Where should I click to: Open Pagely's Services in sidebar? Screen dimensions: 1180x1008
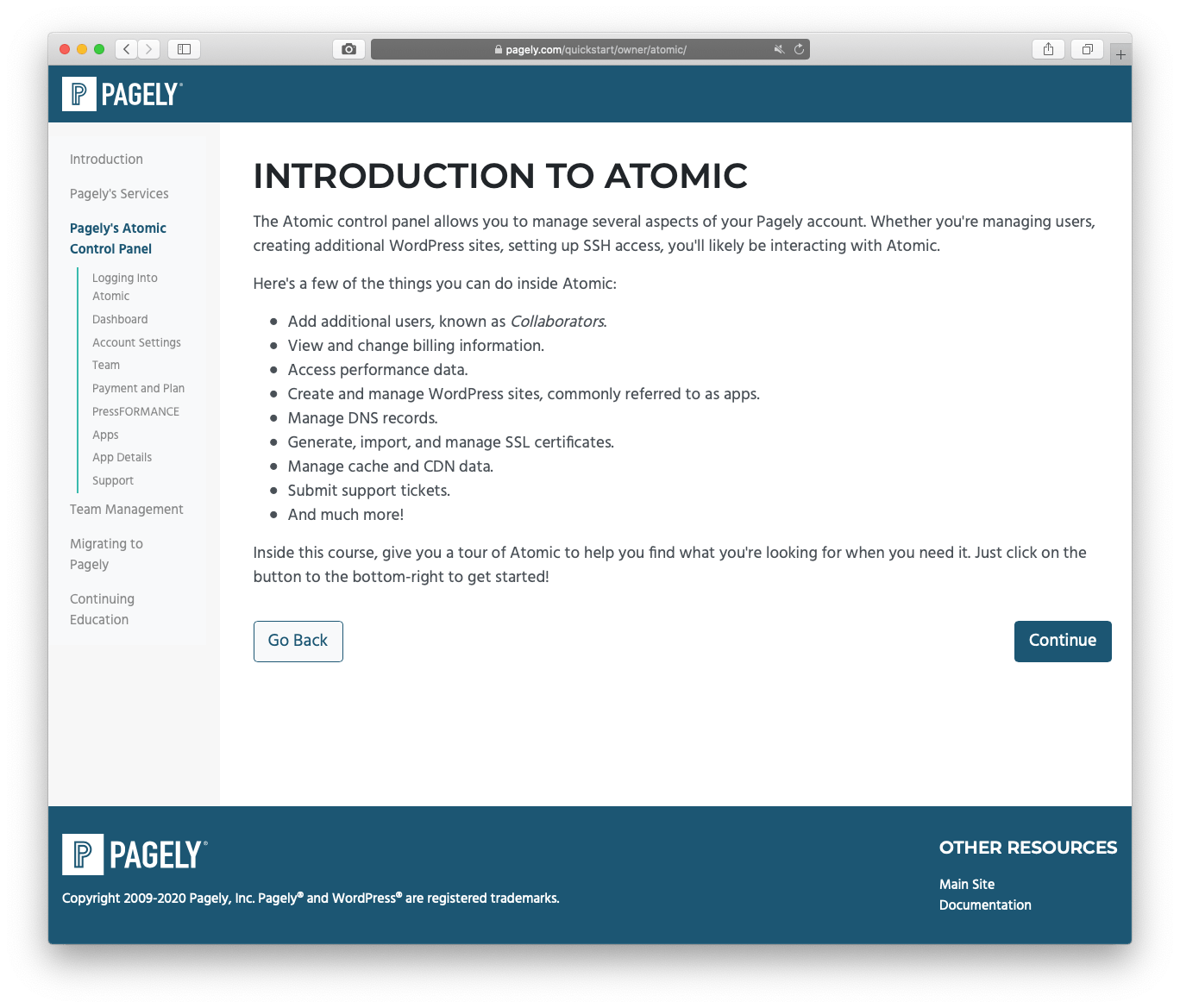(x=119, y=194)
